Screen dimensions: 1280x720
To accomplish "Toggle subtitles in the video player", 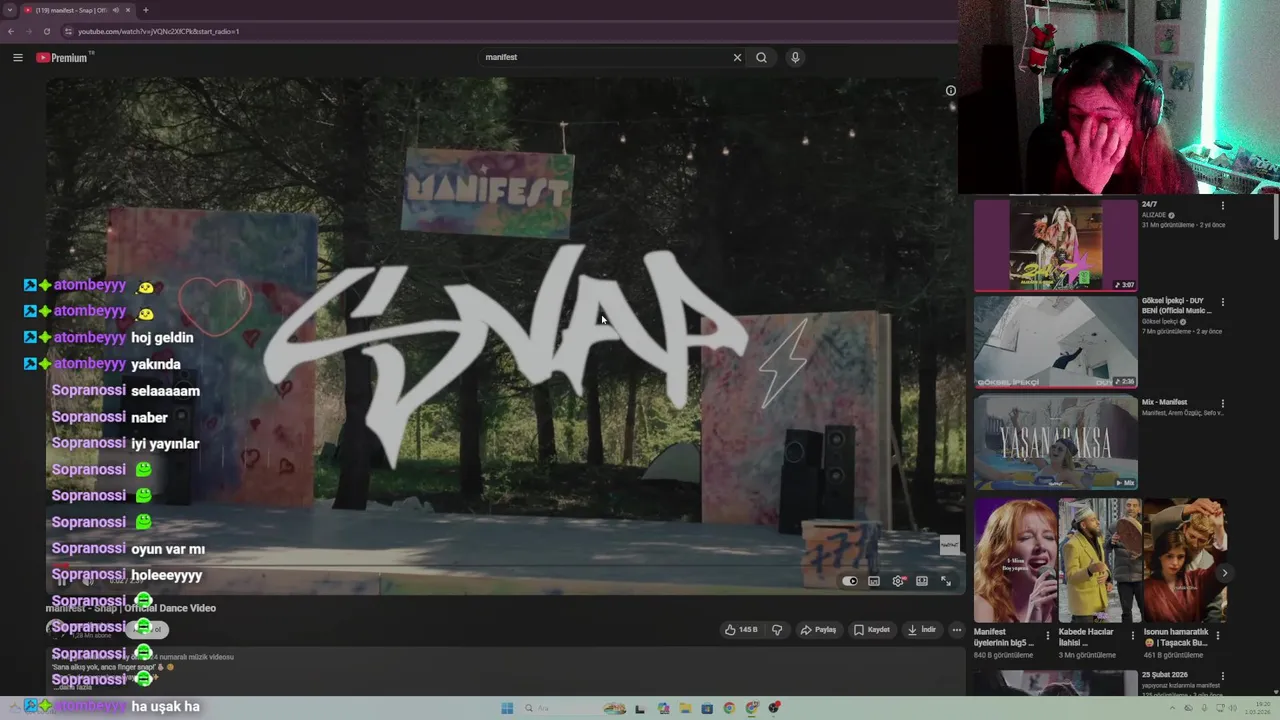I will [x=874, y=581].
